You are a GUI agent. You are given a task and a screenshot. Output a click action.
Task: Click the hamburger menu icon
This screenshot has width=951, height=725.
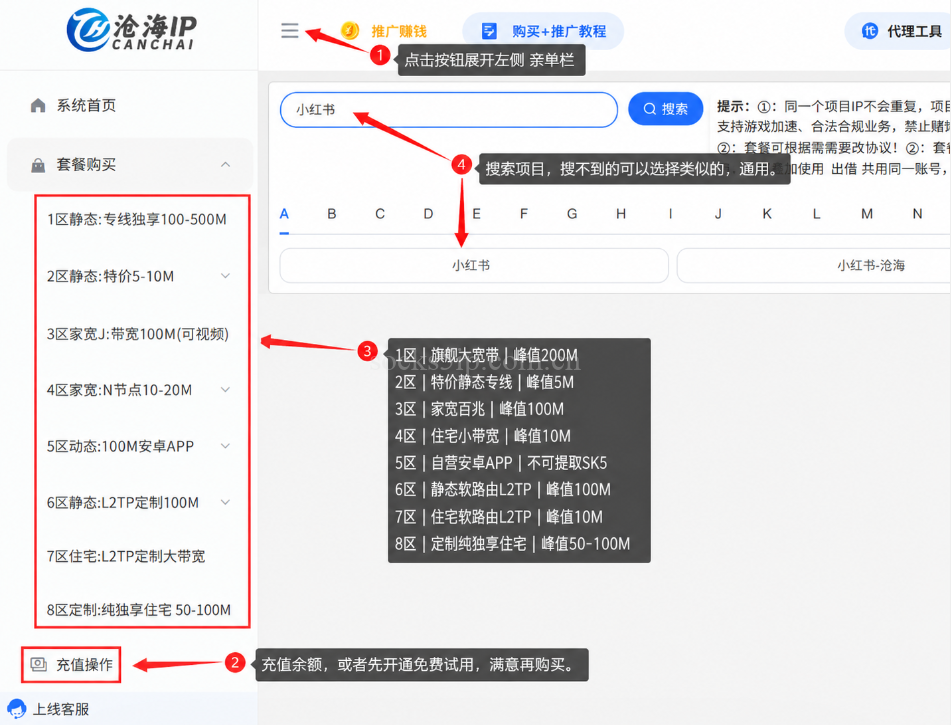click(290, 30)
